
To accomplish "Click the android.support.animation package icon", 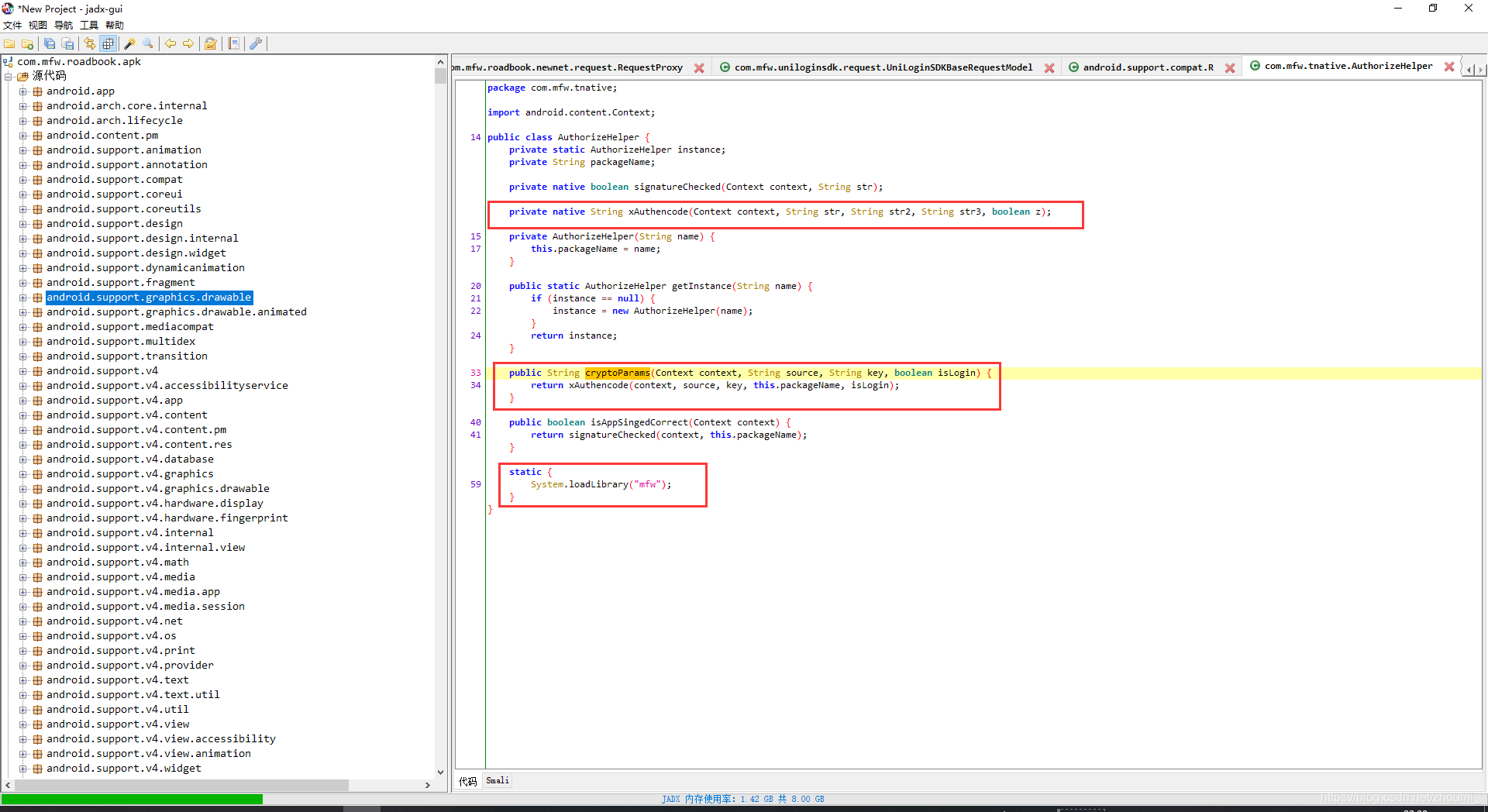I will pos(37,150).
